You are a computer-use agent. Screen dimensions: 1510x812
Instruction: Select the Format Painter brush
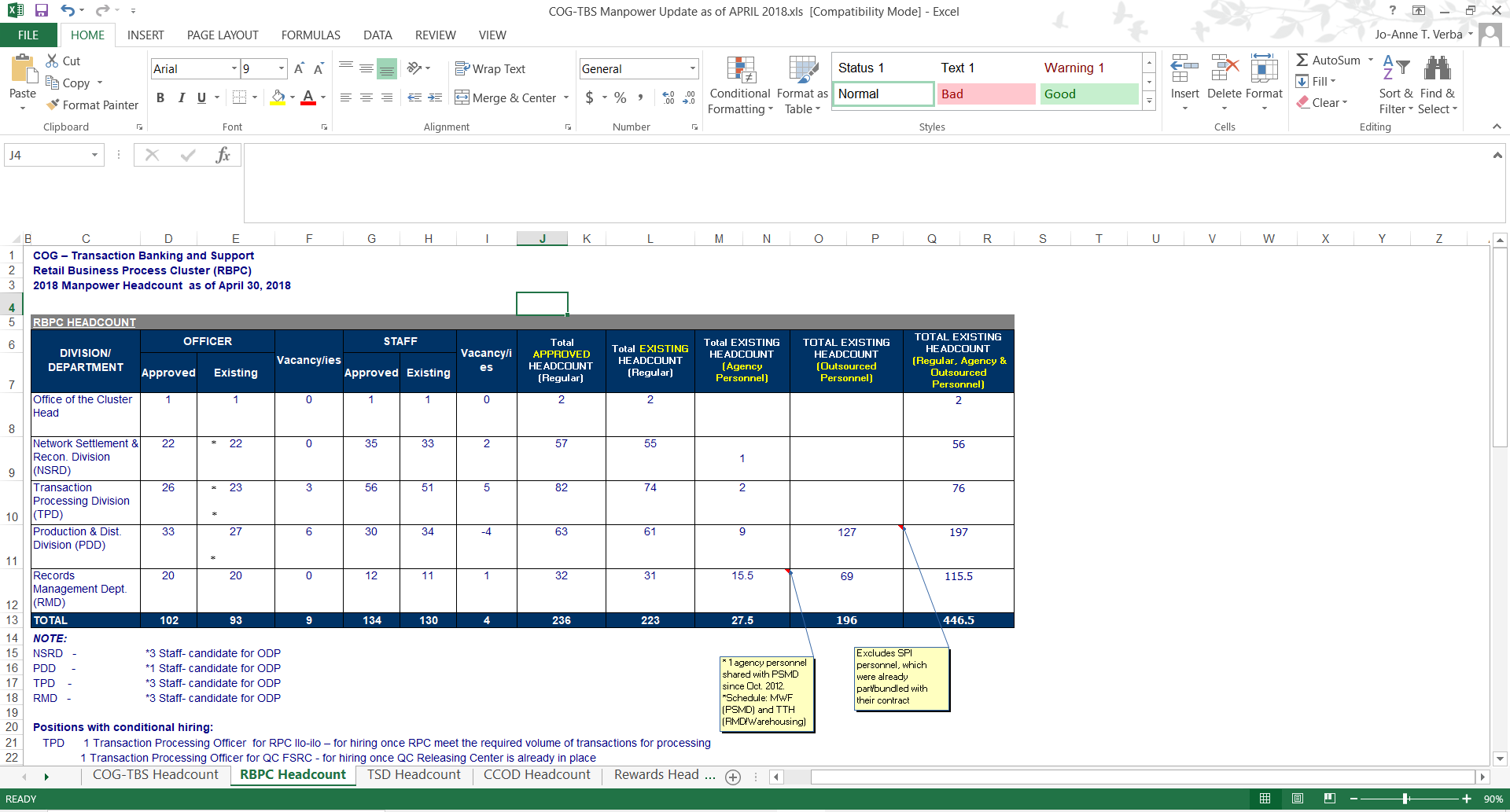[53, 105]
